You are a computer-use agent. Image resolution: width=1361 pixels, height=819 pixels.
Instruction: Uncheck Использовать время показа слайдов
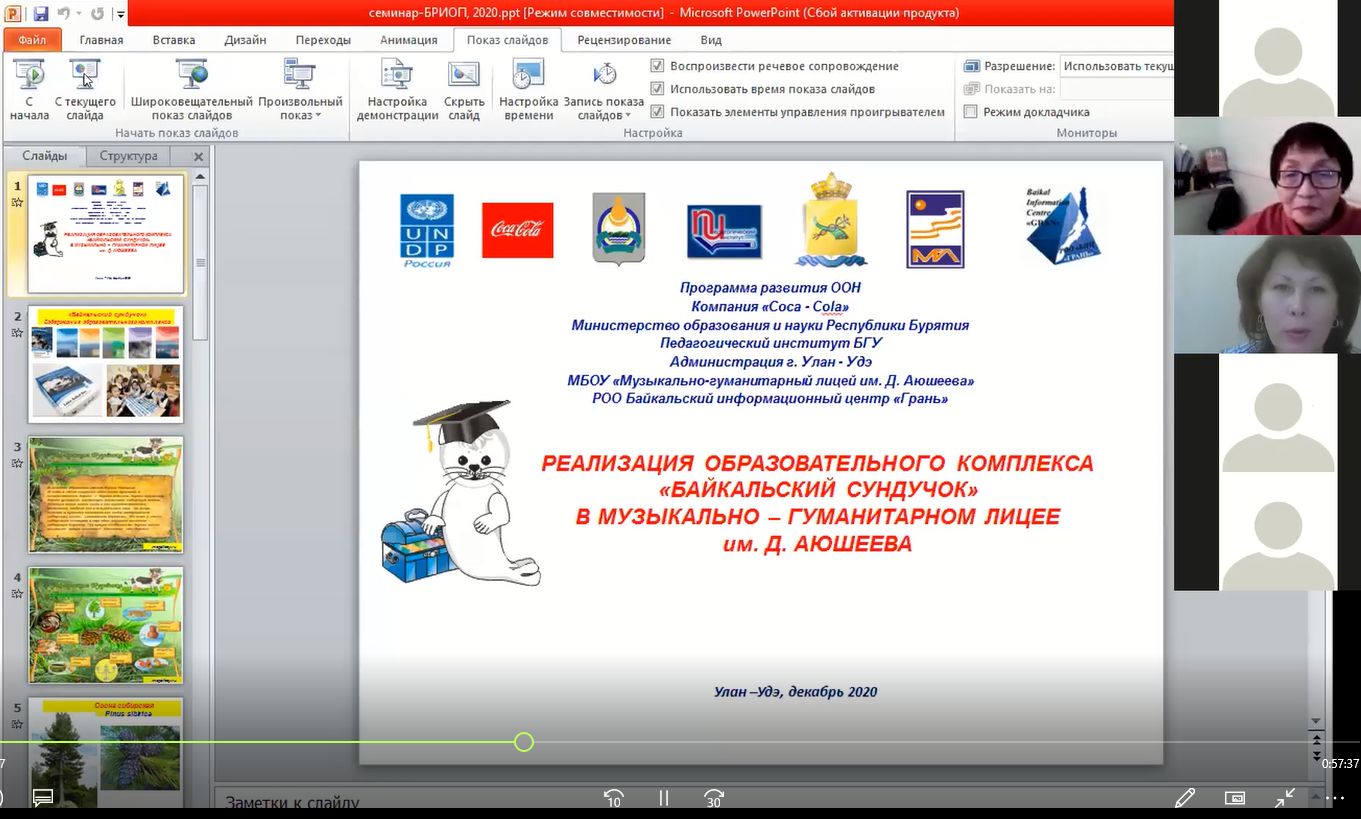click(657, 89)
